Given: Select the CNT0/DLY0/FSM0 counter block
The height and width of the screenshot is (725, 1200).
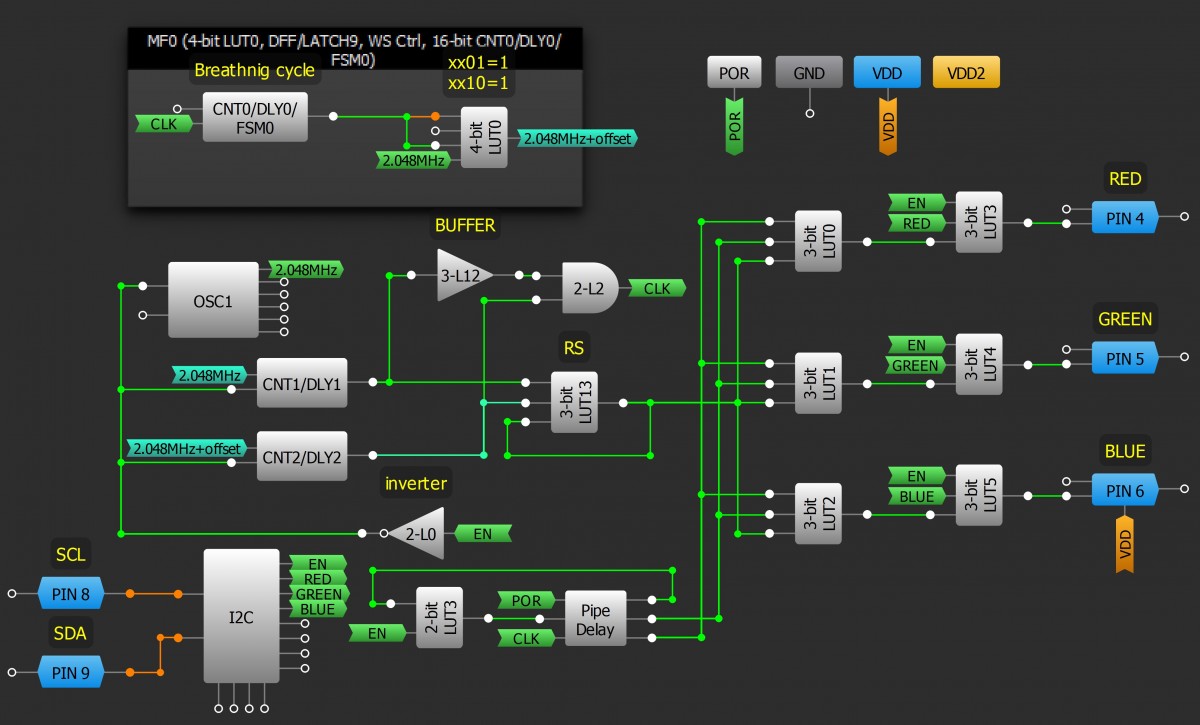Looking at the screenshot, I should tap(255, 118).
